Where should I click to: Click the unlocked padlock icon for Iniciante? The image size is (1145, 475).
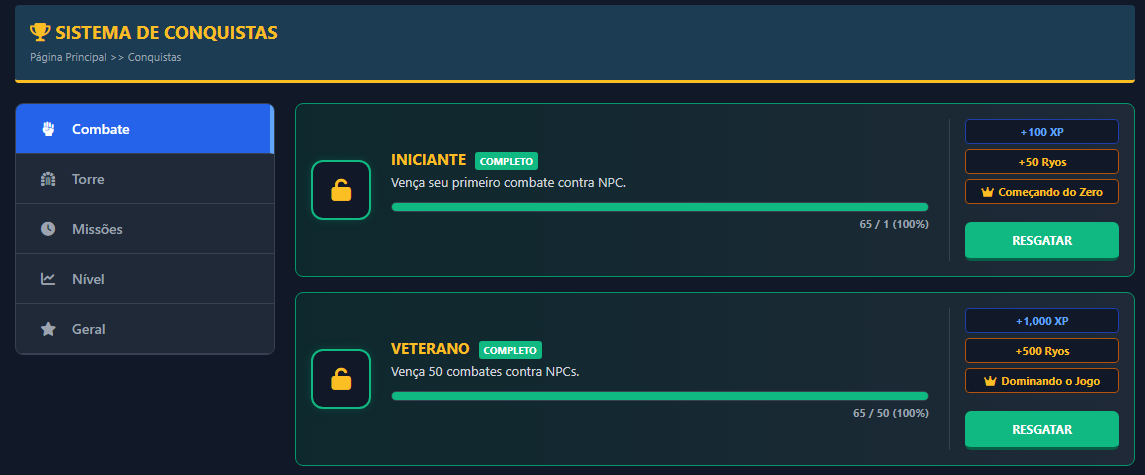[341, 190]
